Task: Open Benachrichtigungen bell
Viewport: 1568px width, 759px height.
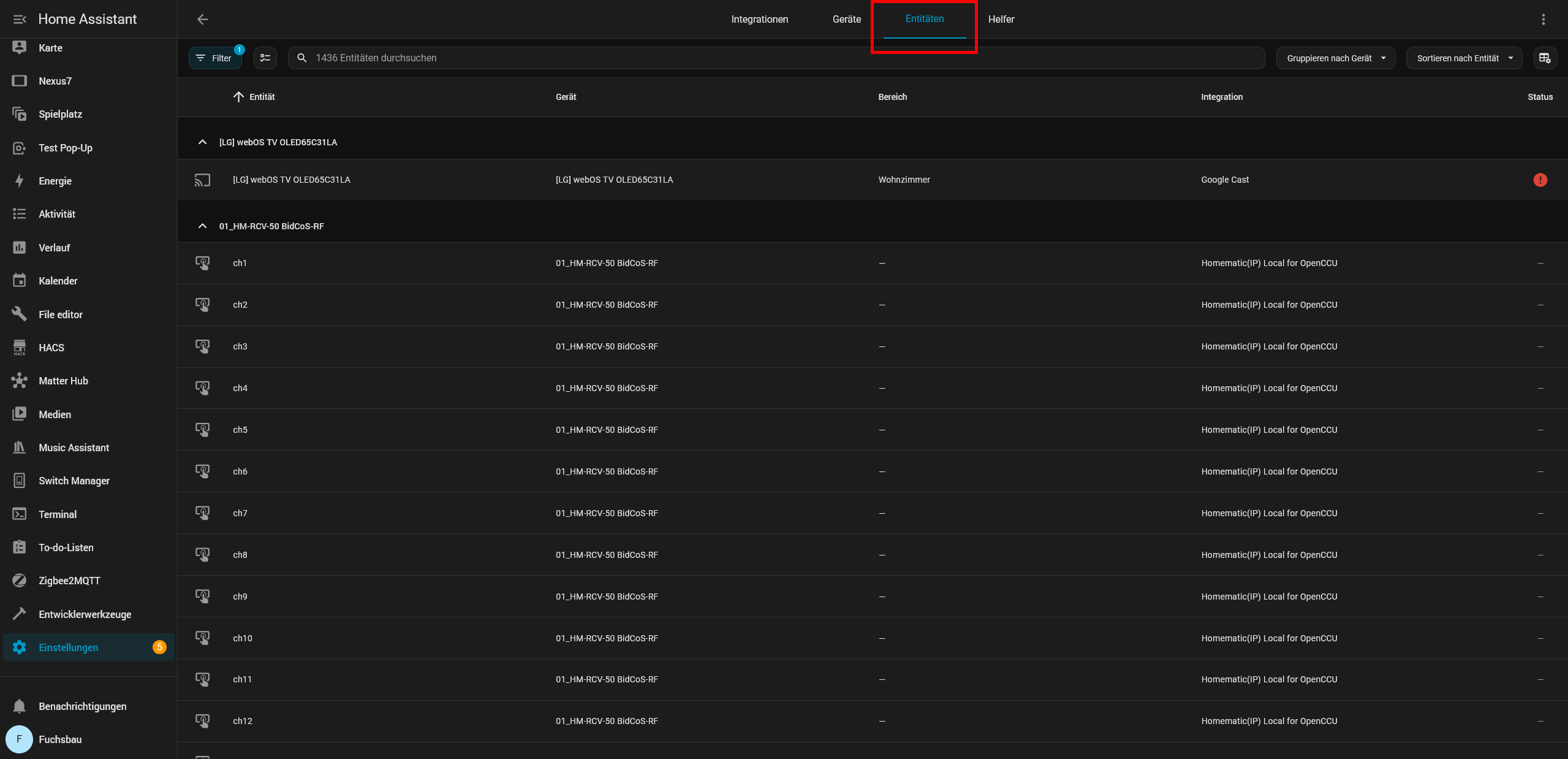Action: pyautogui.click(x=82, y=706)
